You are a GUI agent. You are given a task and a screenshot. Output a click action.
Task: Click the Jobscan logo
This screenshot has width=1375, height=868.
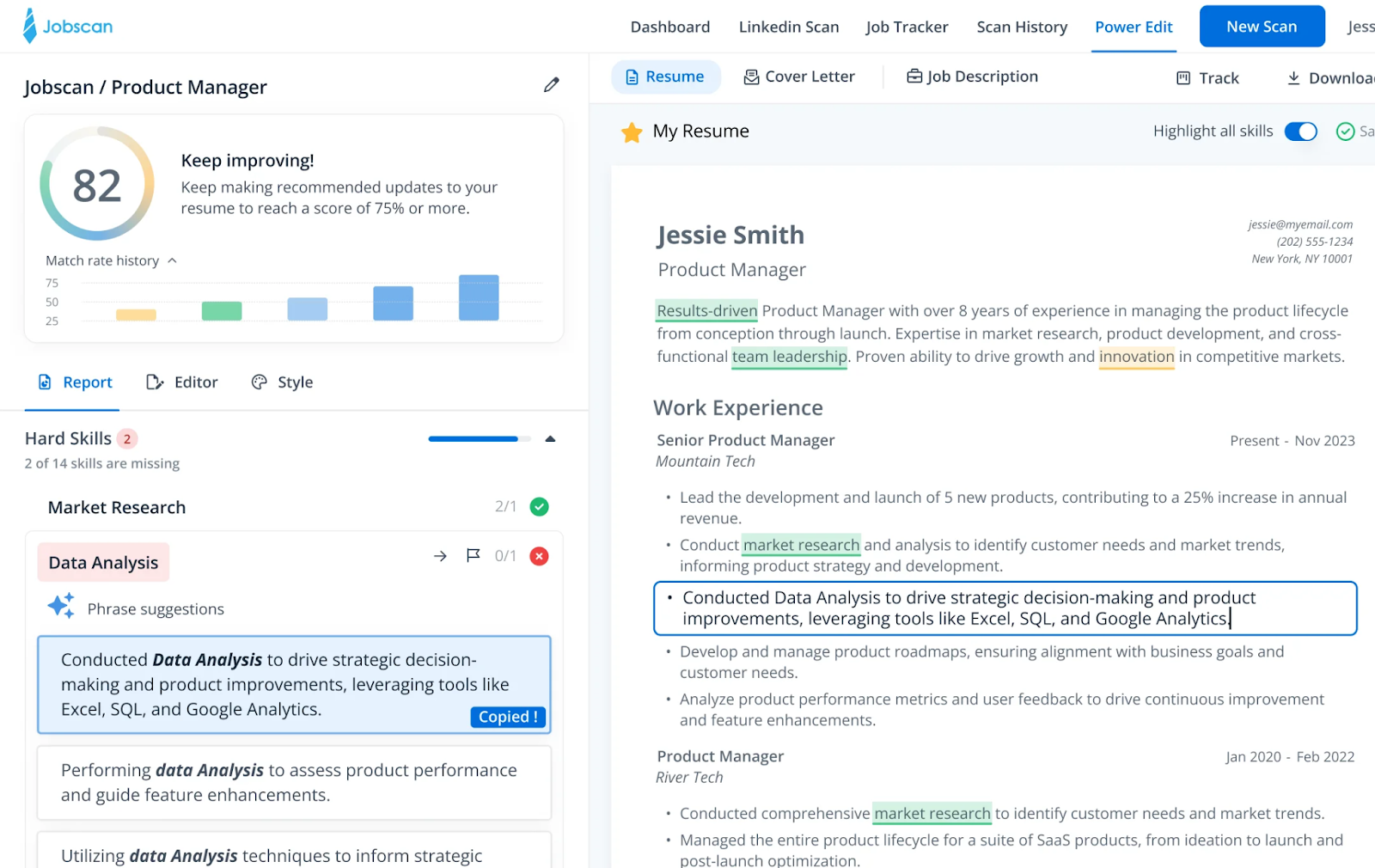[x=67, y=26]
